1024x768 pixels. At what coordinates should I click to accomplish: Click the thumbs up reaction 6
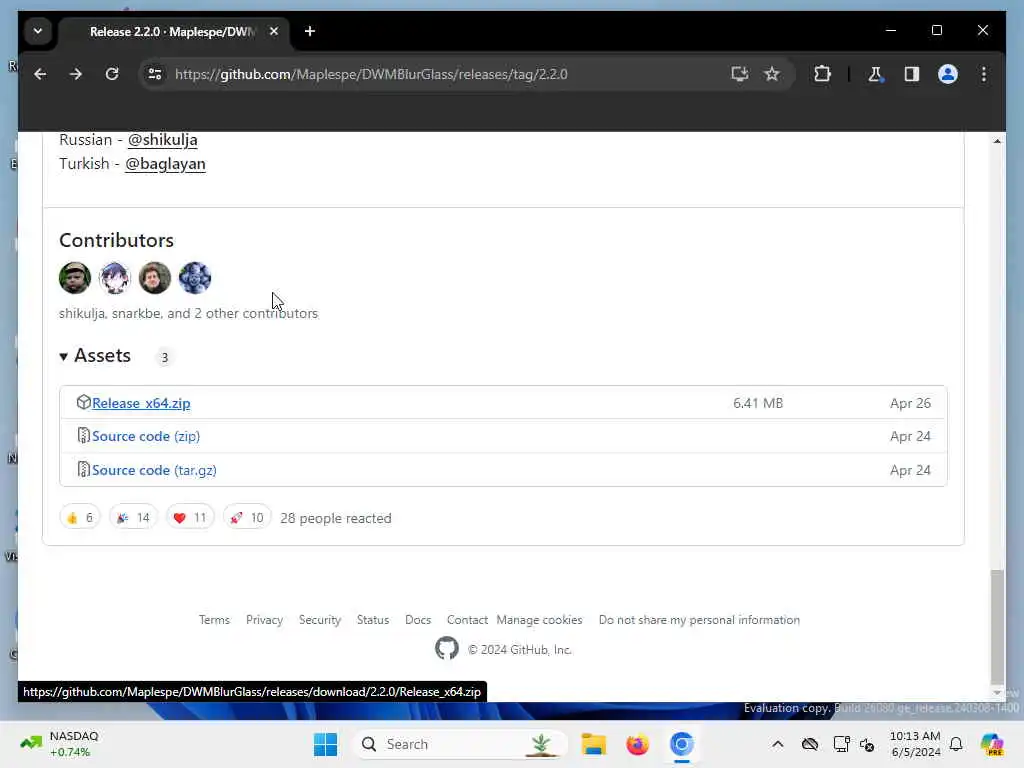click(80, 518)
